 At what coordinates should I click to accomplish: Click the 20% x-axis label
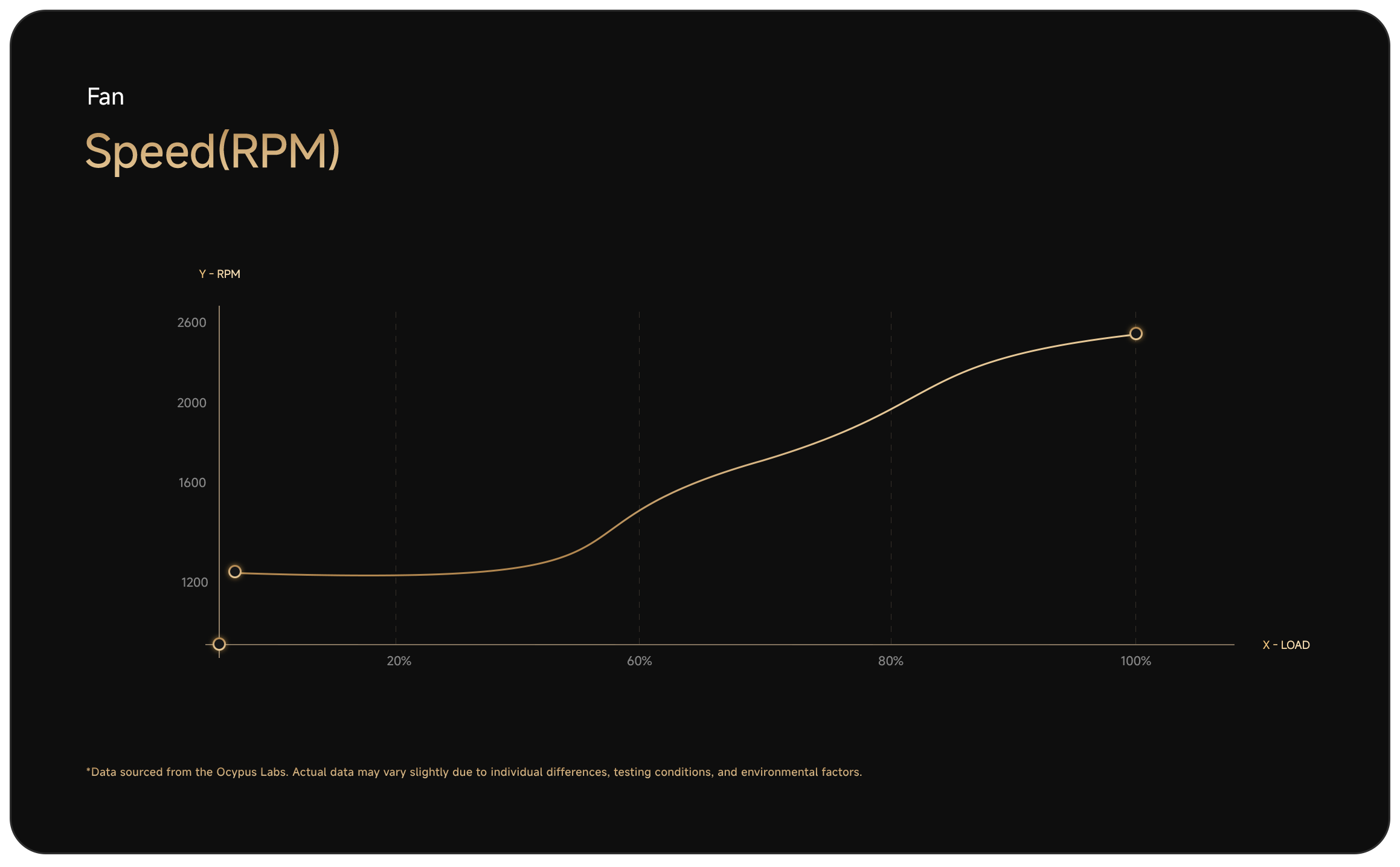tap(399, 661)
